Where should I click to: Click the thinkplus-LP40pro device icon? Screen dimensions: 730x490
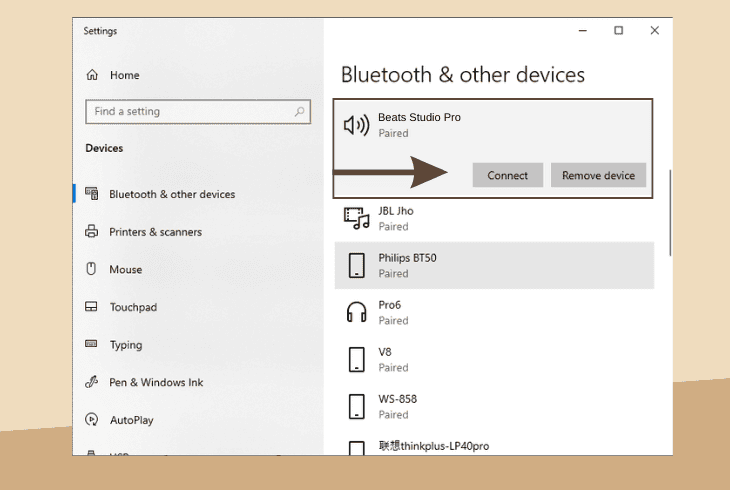357,448
